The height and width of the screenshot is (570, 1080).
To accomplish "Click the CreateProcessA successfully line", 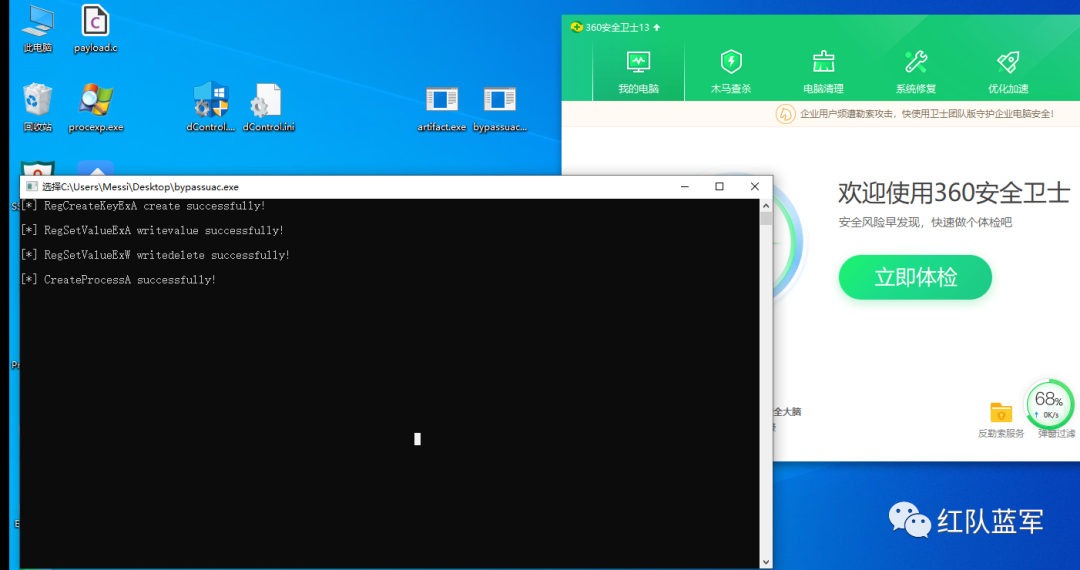I will pyautogui.click(x=118, y=279).
